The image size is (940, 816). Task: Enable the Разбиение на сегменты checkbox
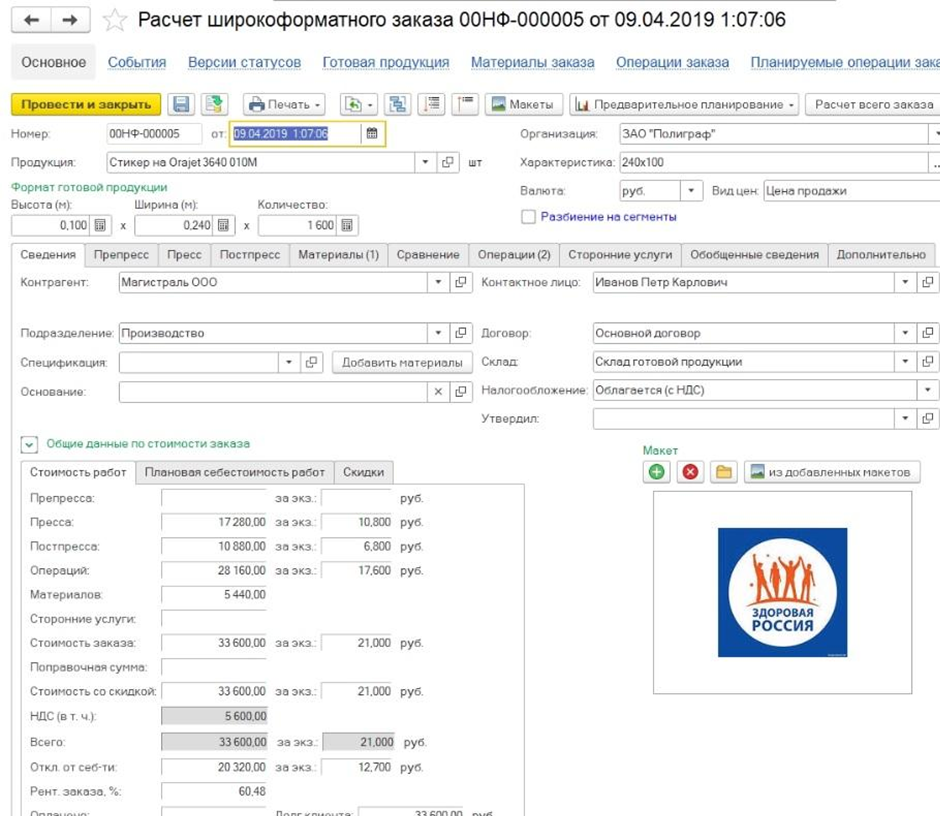528,216
